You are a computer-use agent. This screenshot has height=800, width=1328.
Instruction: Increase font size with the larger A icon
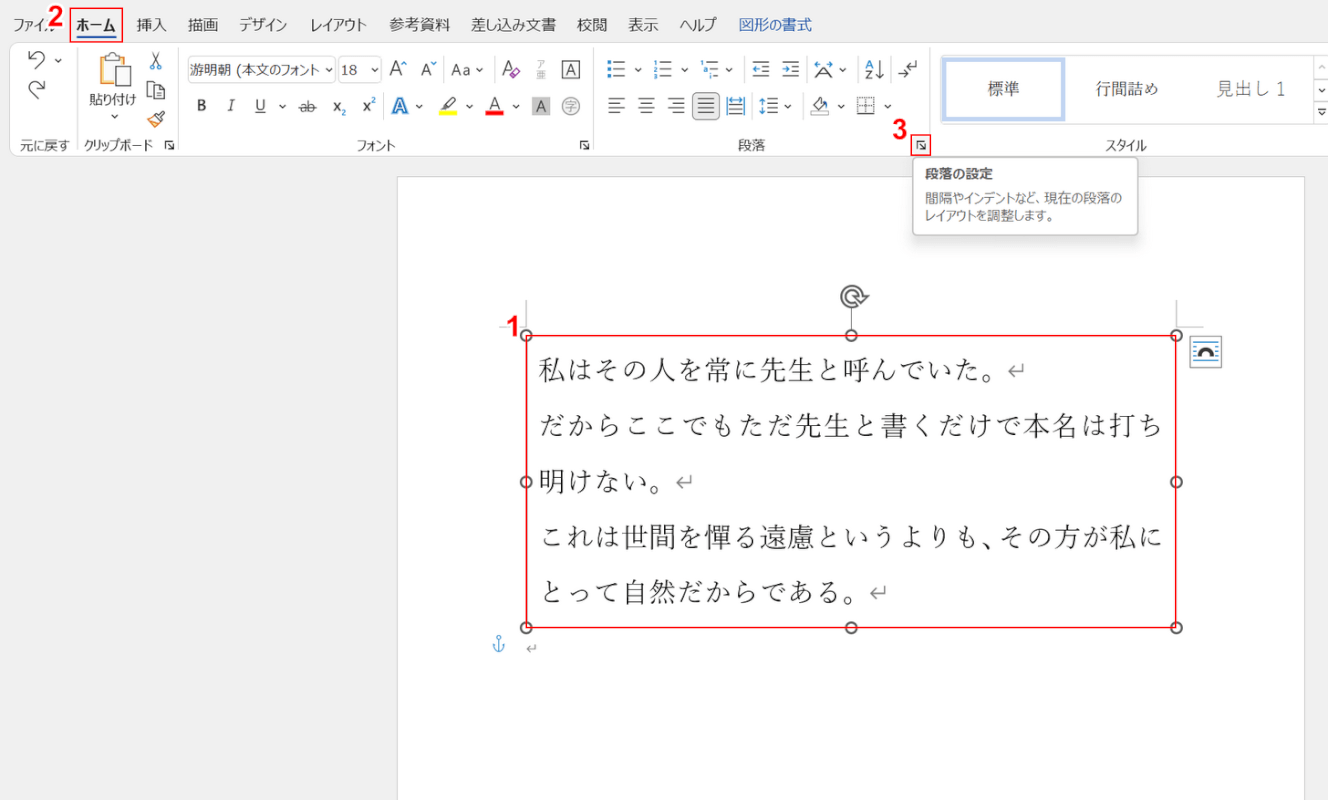pyautogui.click(x=398, y=69)
